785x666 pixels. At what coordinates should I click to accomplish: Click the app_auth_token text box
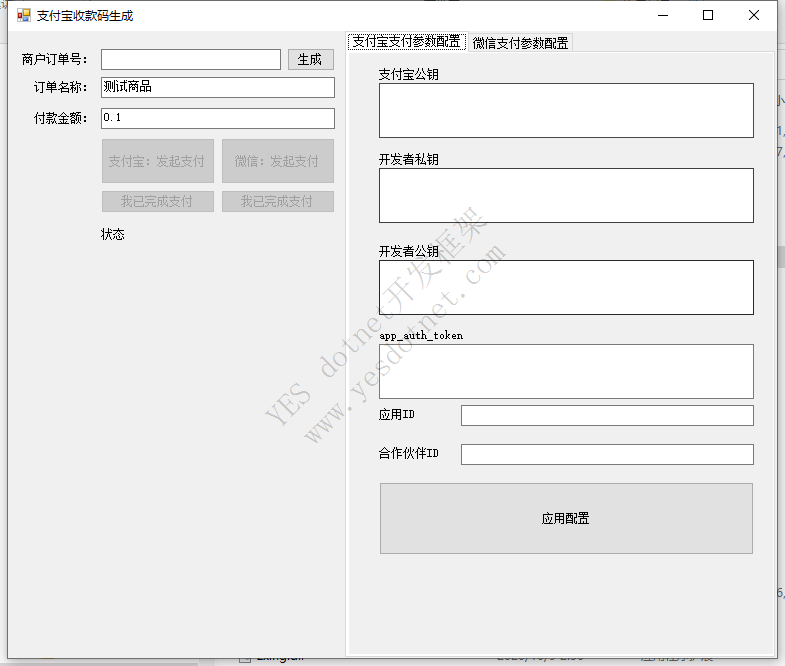[566, 372]
